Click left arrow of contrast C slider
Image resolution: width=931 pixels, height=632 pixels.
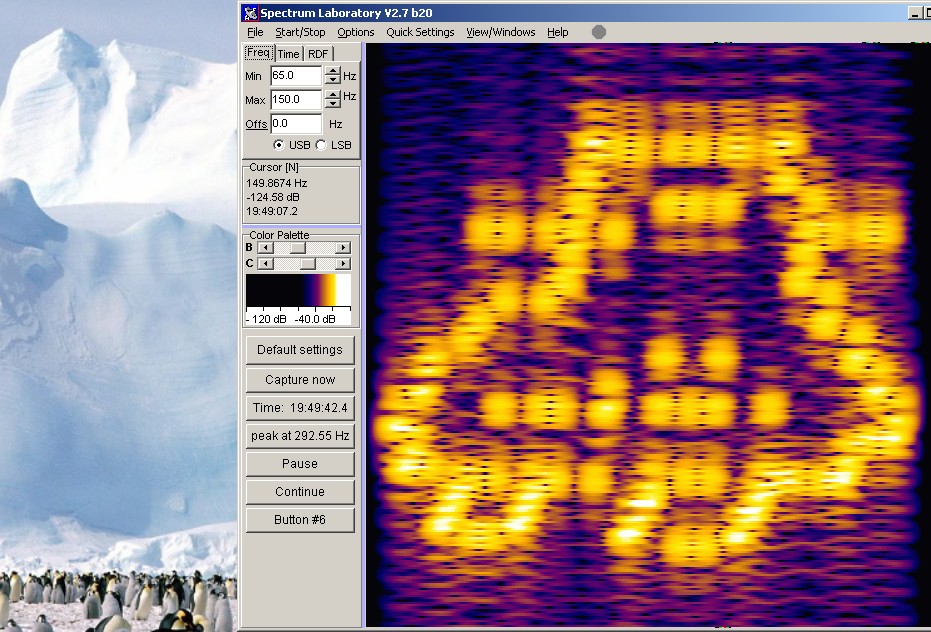coord(266,264)
